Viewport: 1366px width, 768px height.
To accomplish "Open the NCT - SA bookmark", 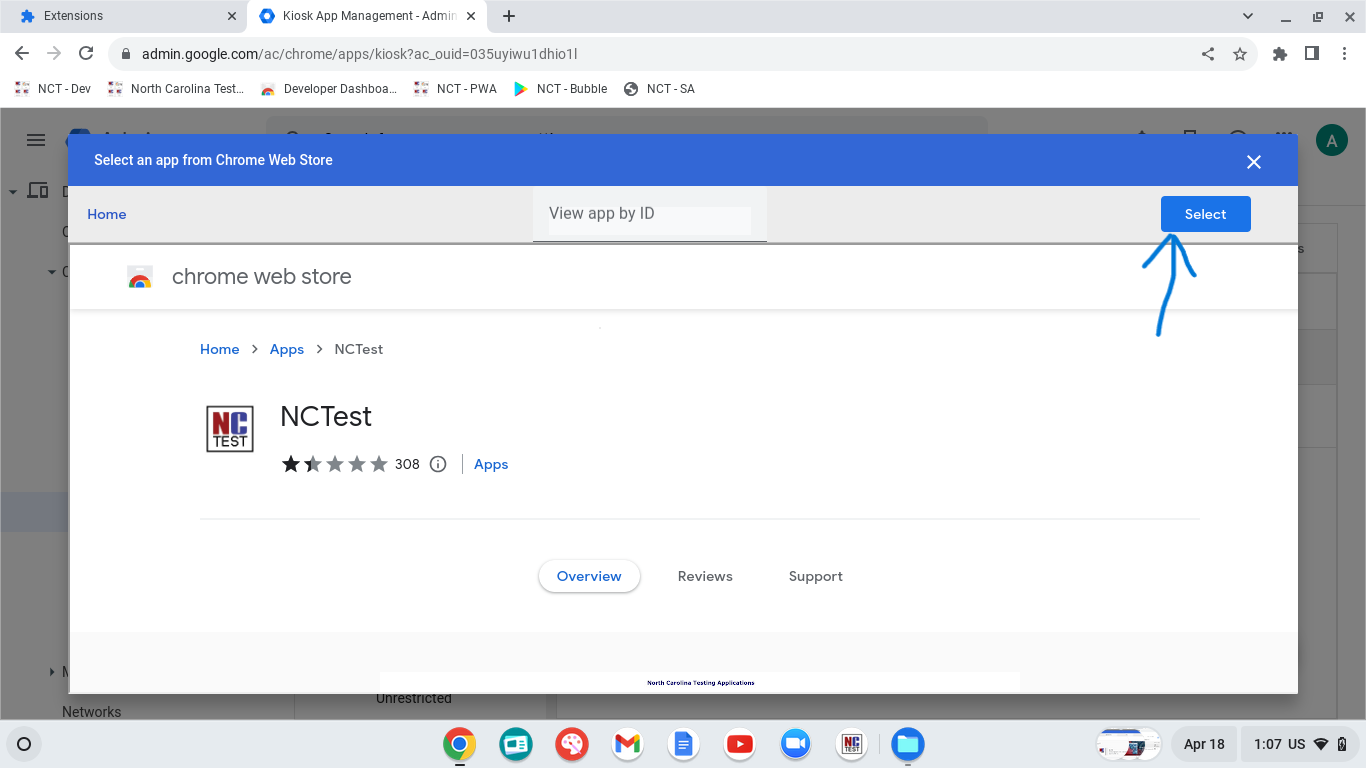I will [659, 89].
